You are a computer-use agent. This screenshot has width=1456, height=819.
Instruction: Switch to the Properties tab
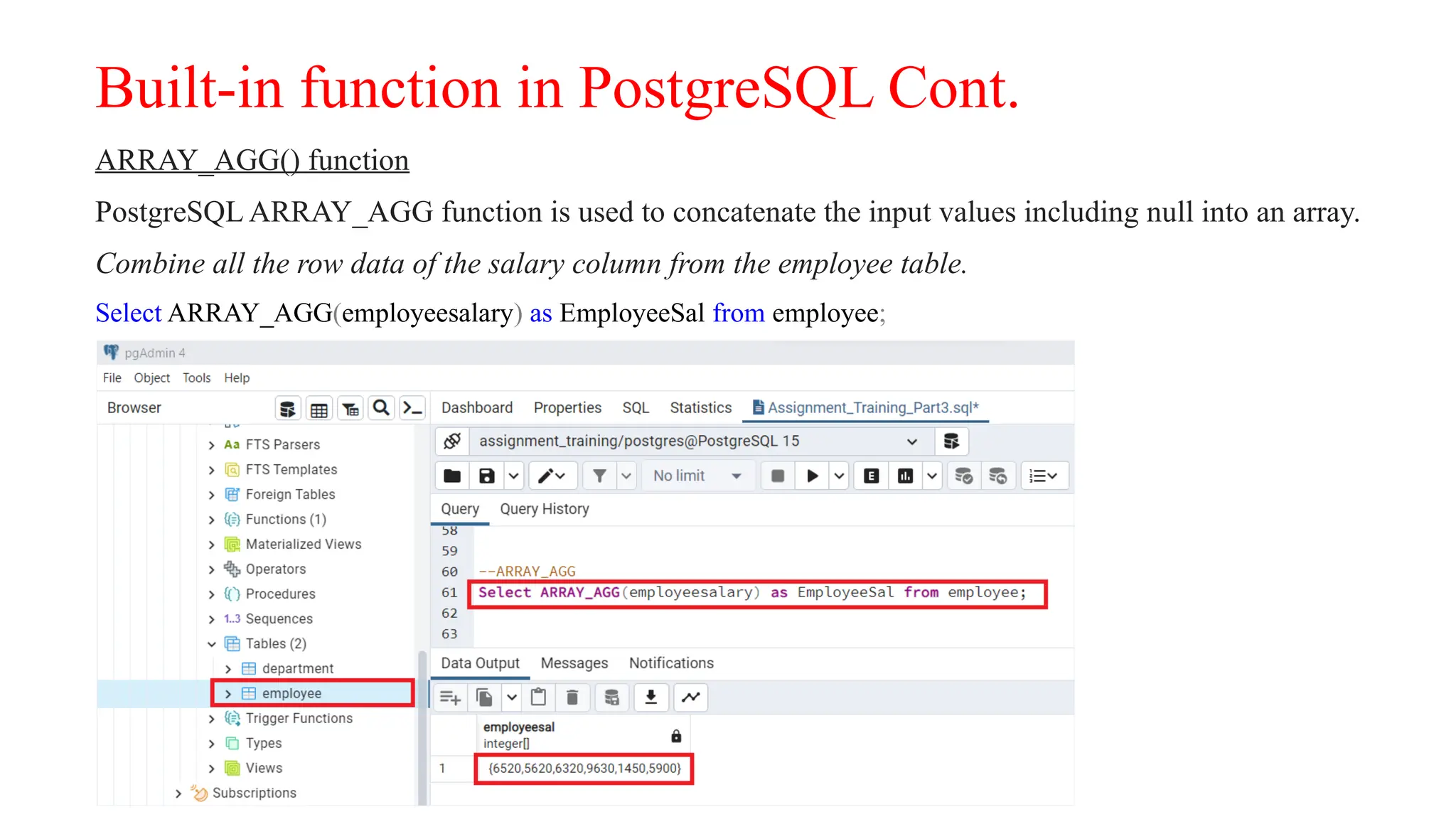click(567, 408)
